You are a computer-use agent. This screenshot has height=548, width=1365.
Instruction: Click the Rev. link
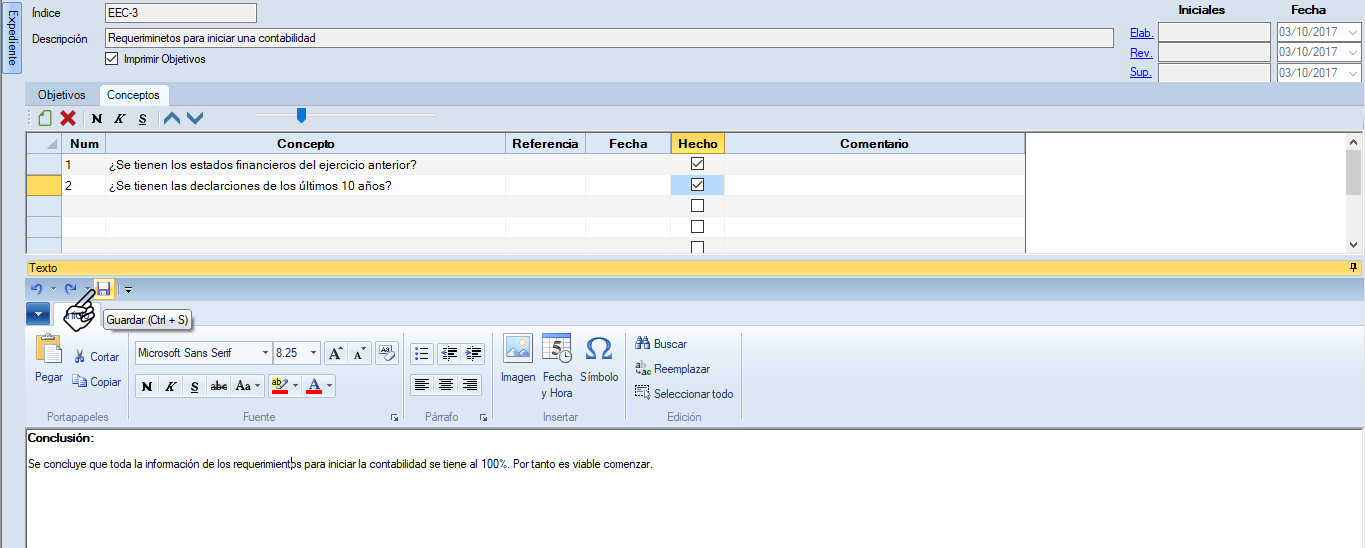pyautogui.click(x=1141, y=53)
